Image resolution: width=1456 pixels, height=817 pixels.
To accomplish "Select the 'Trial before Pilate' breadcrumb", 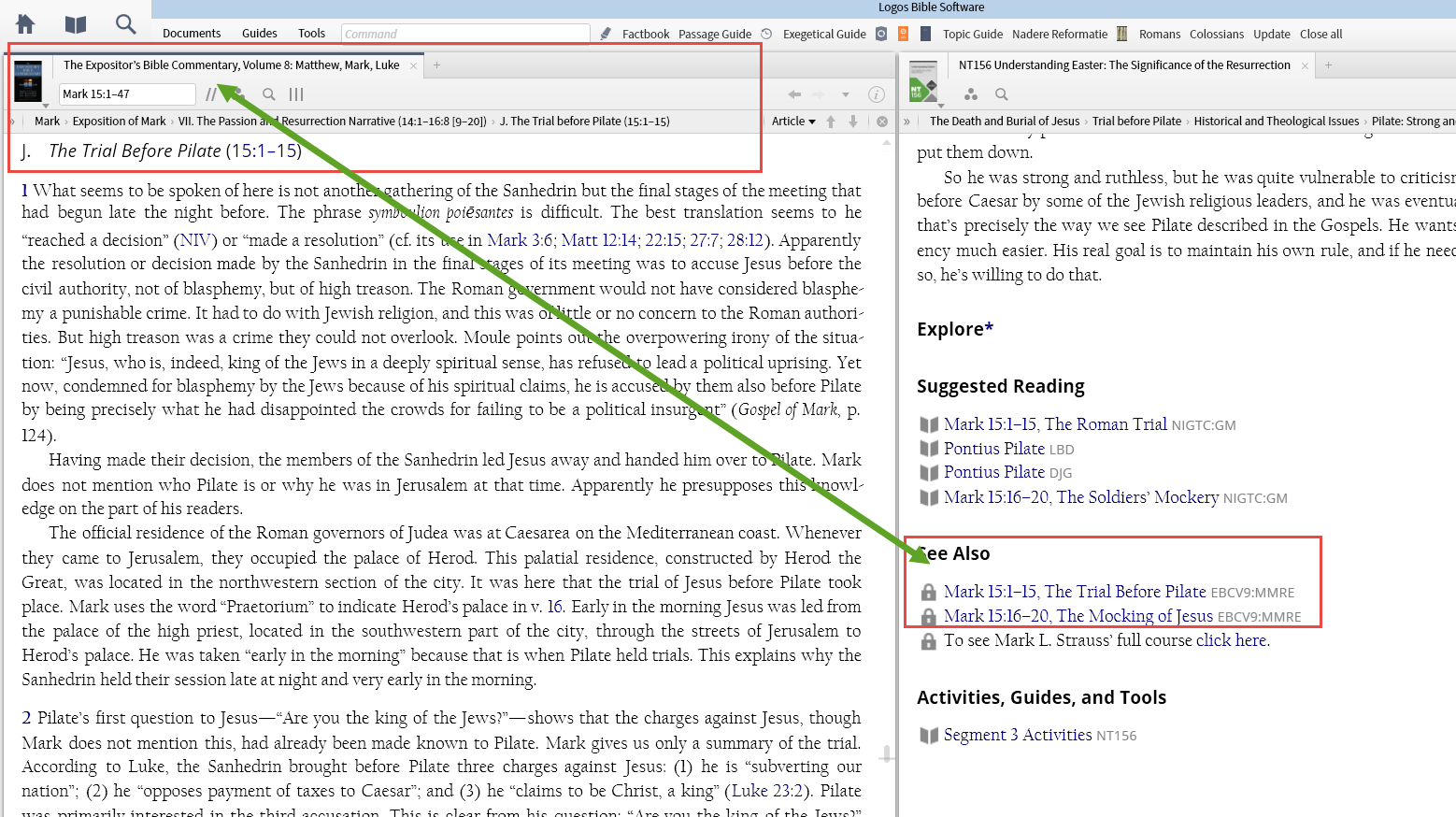I will 1136,122.
